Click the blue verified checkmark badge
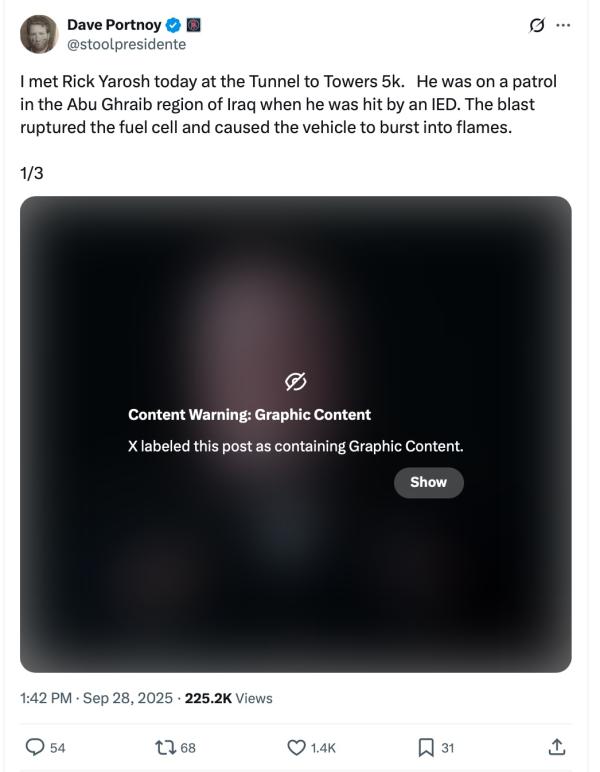The width and height of the screenshot is (600, 772). pos(173,25)
